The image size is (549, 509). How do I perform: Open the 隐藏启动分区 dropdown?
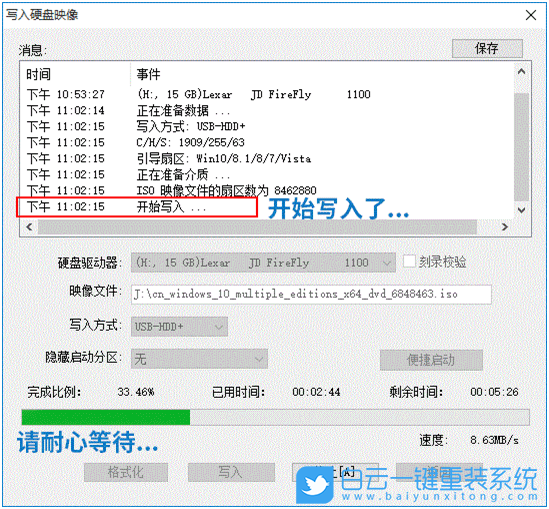click(x=199, y=359)
